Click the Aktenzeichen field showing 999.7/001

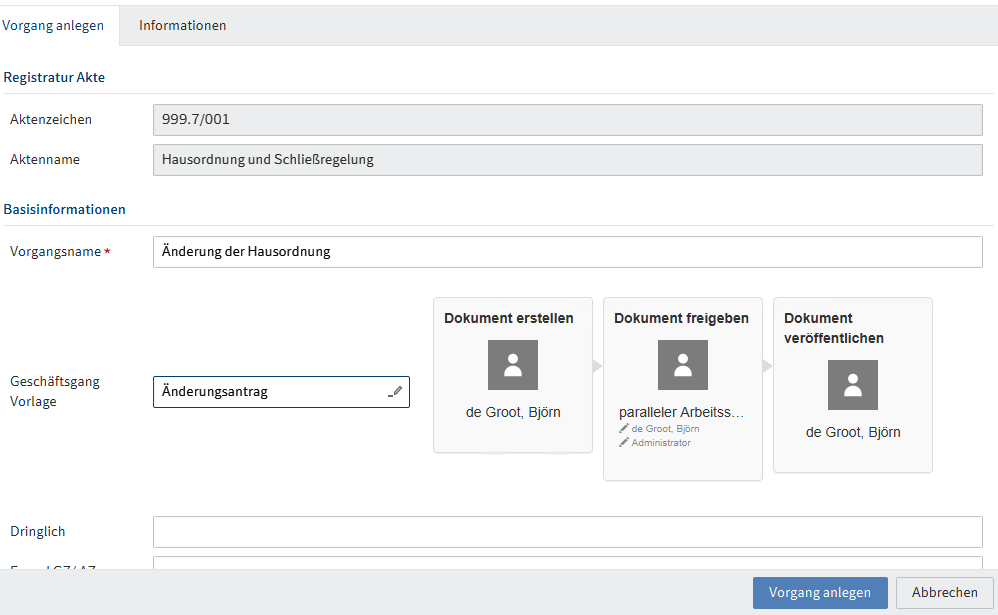pos(568,120)
